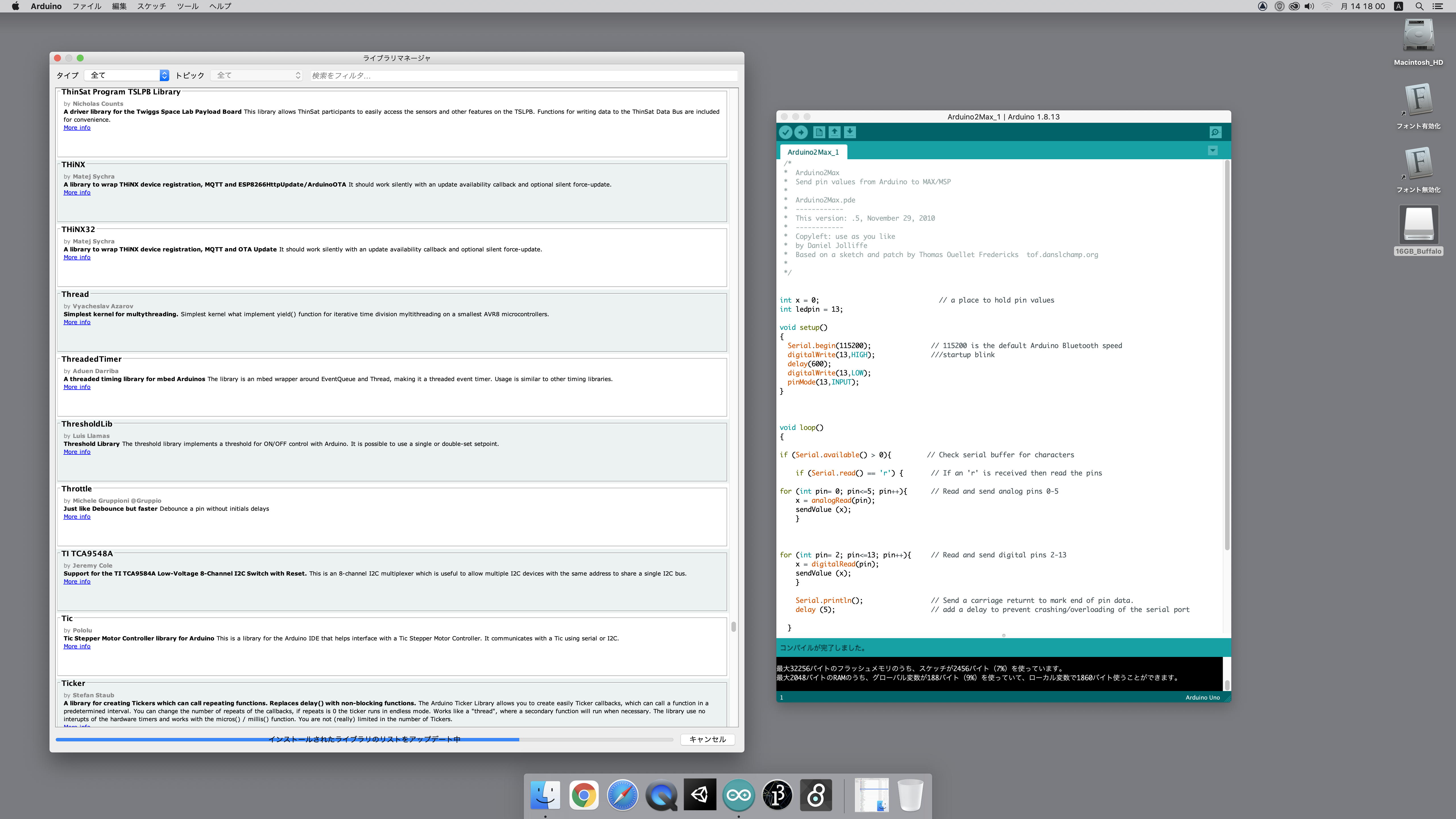Click the Upload arrow toolbar button

point(801,132)
